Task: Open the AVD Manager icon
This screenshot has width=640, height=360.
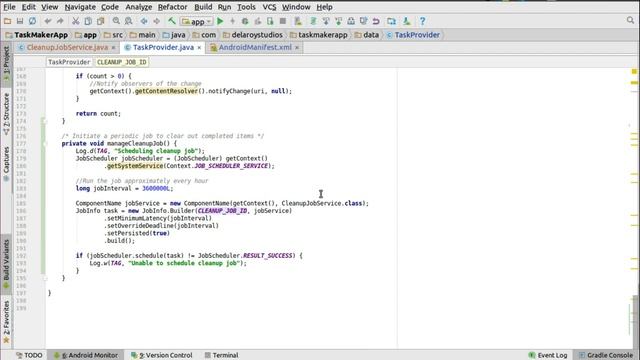Action: (x=298, y=21)
